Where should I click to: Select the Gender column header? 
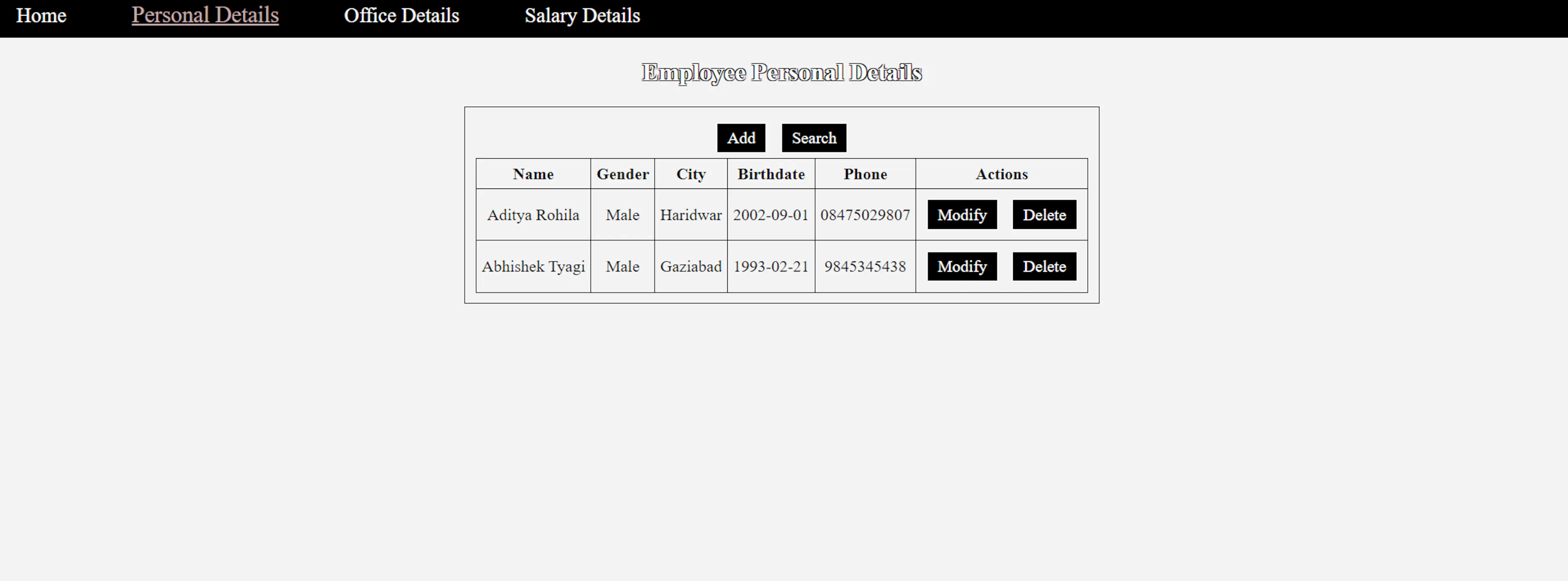pos(622,175)
